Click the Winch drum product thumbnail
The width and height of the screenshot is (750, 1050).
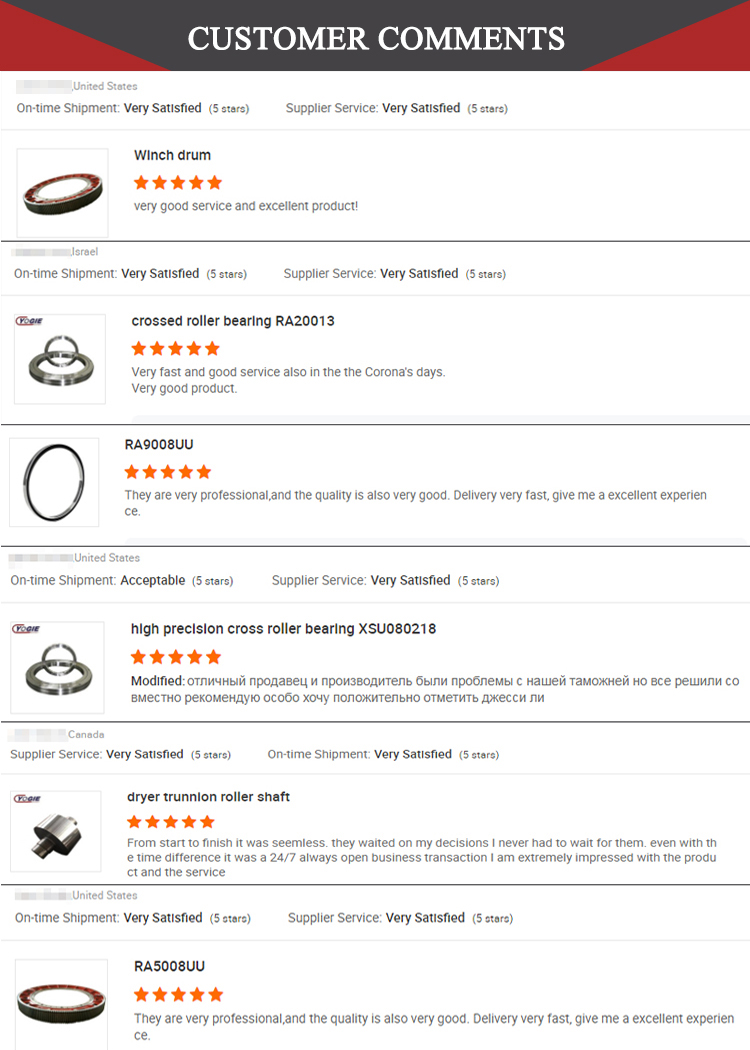pos(62,193)
